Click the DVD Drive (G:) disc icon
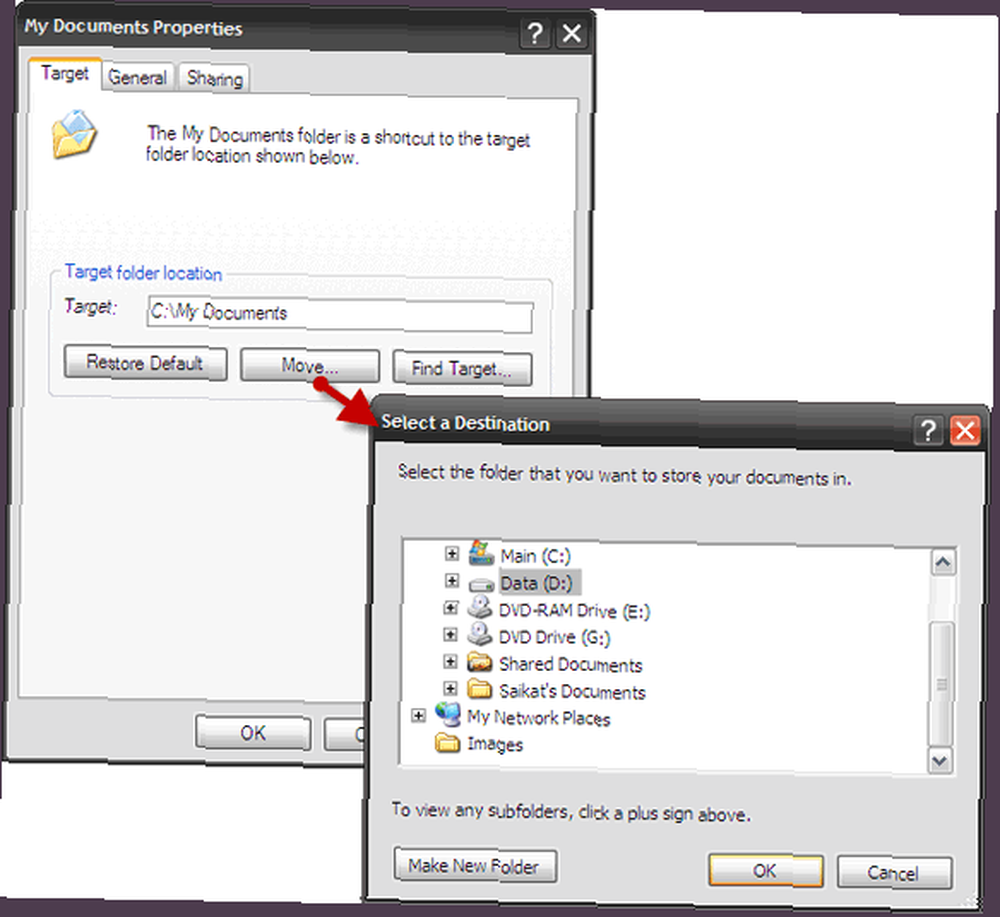Image resolution: width=1000 pixels, height=917 pixels. pos(480,634)
